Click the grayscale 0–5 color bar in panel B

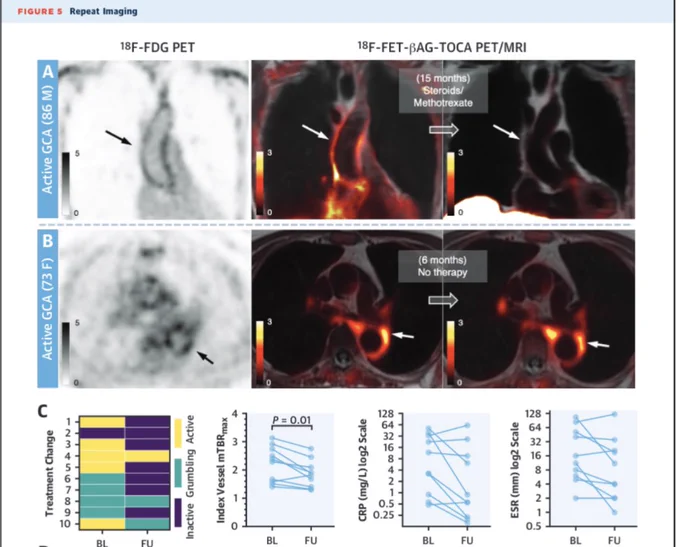coord(65,353)
